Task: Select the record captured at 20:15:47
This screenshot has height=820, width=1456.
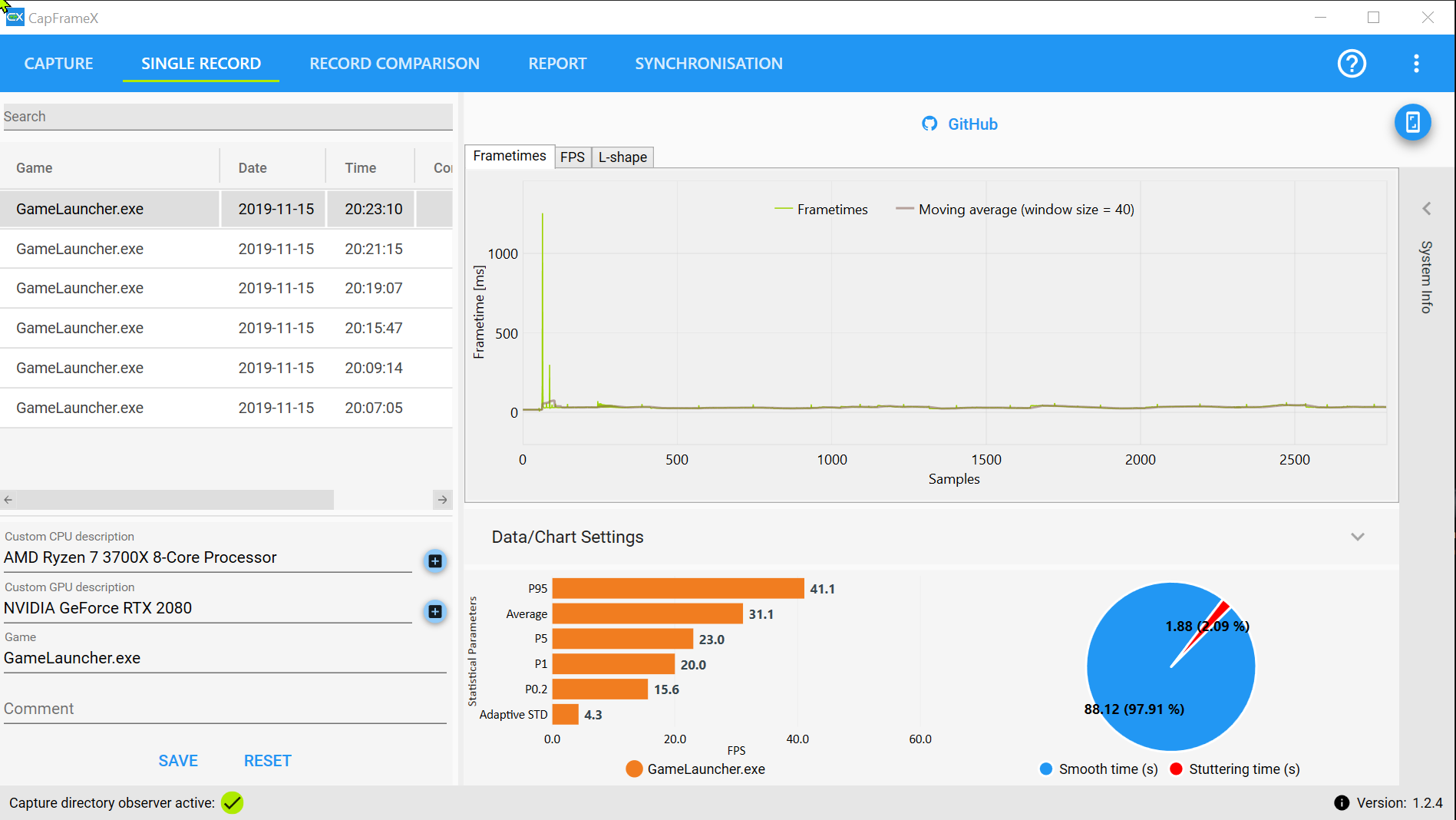Action: [226, 328]
